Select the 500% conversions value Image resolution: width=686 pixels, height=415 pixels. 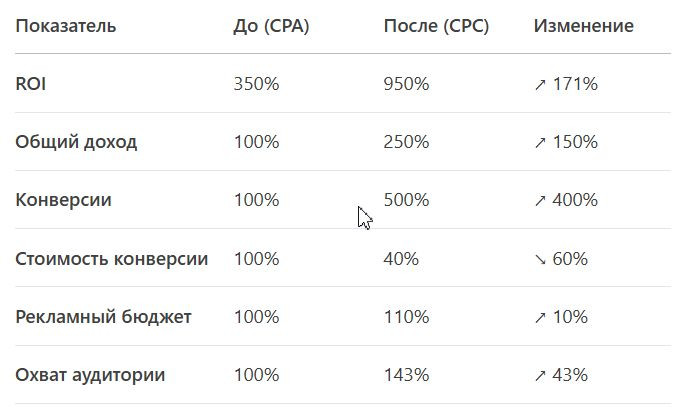(x=406, y=200)
